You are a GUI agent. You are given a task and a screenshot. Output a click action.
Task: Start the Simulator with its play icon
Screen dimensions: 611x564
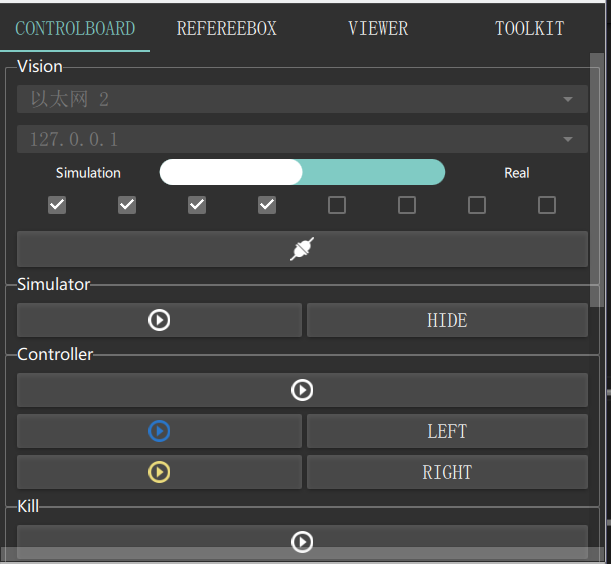click(x=159, y=320)
